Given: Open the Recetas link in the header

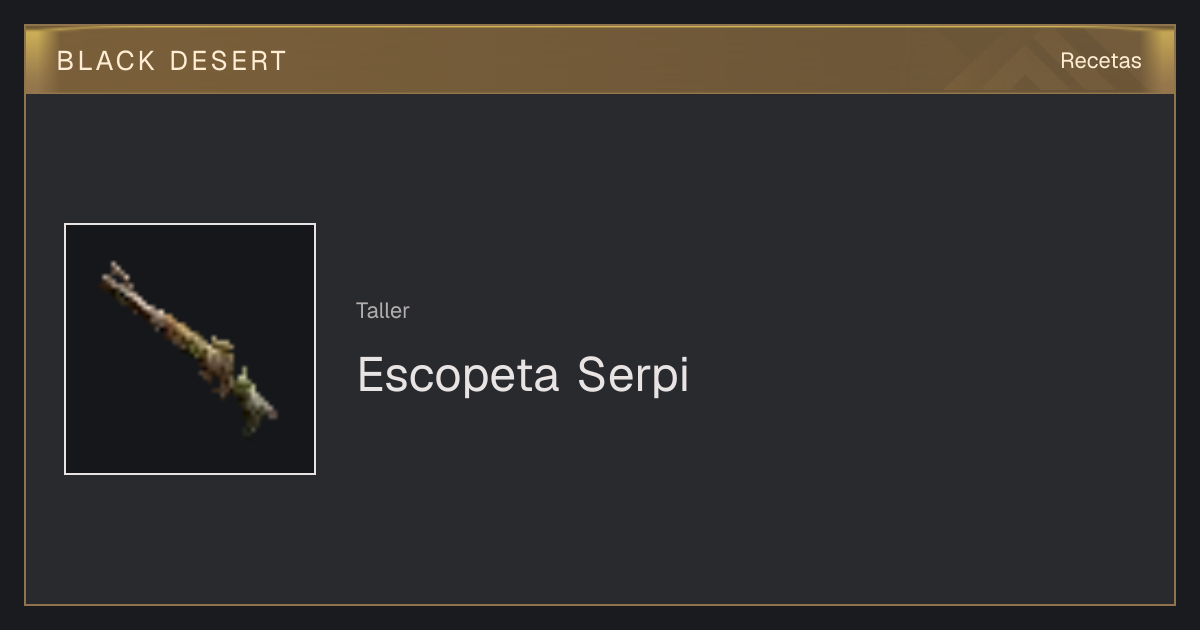Looking at the screenshot, I should click(x=1100, y=60).
